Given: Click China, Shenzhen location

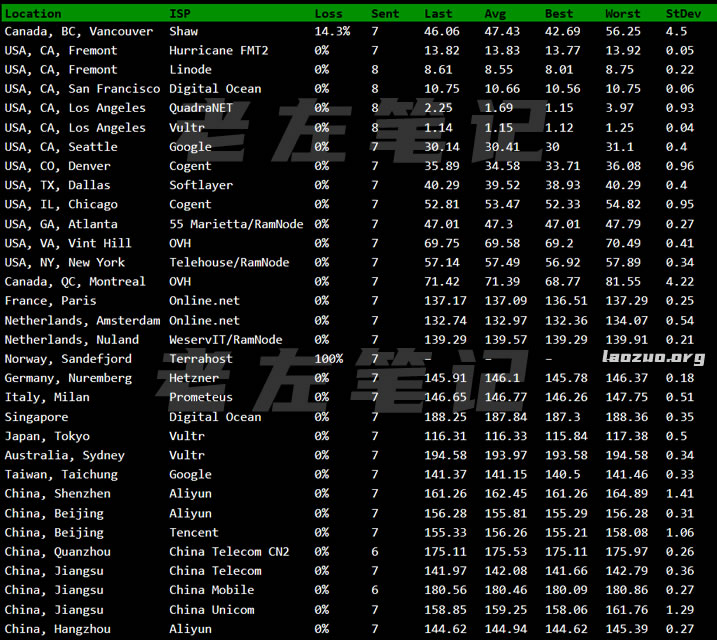Looking at the screenshot, I should [57, 494].
